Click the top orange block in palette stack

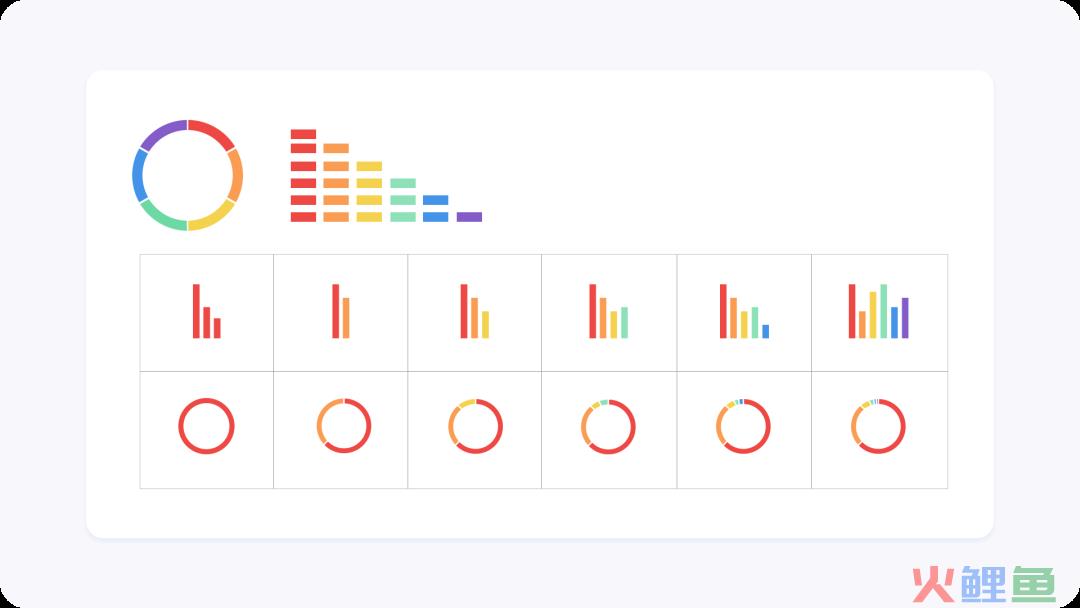point(336,148)
